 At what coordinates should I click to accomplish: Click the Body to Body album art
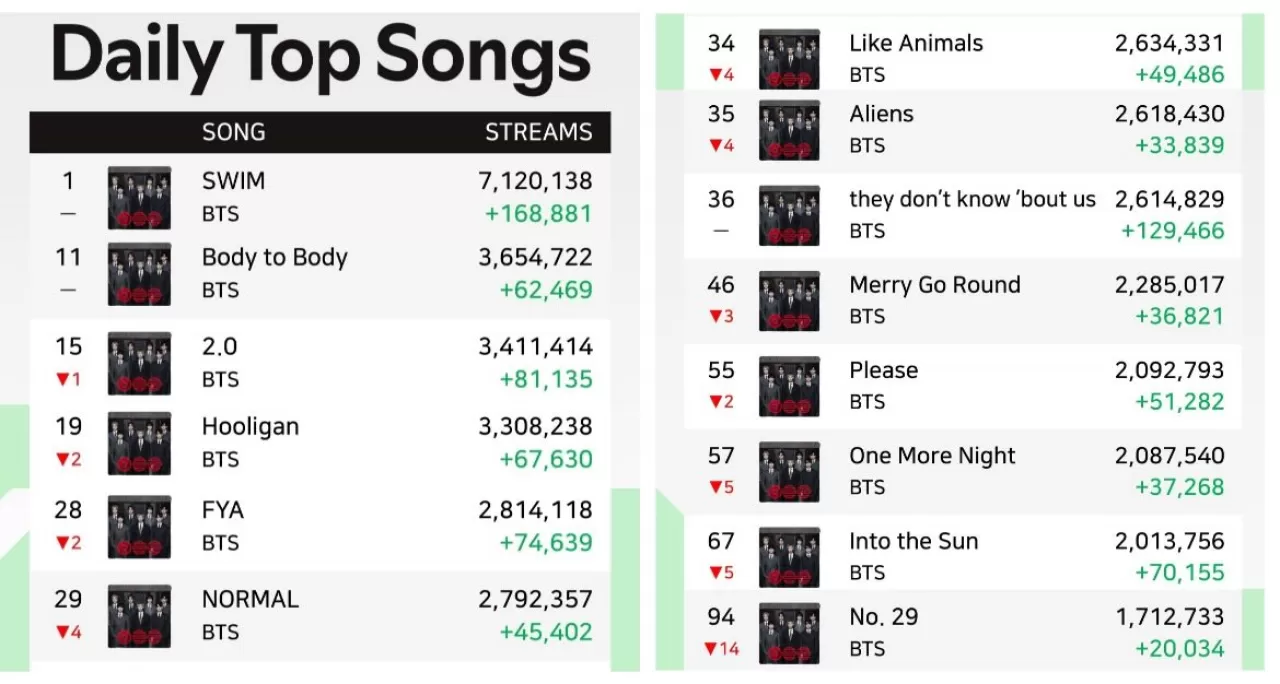click(x=139, y=274)
